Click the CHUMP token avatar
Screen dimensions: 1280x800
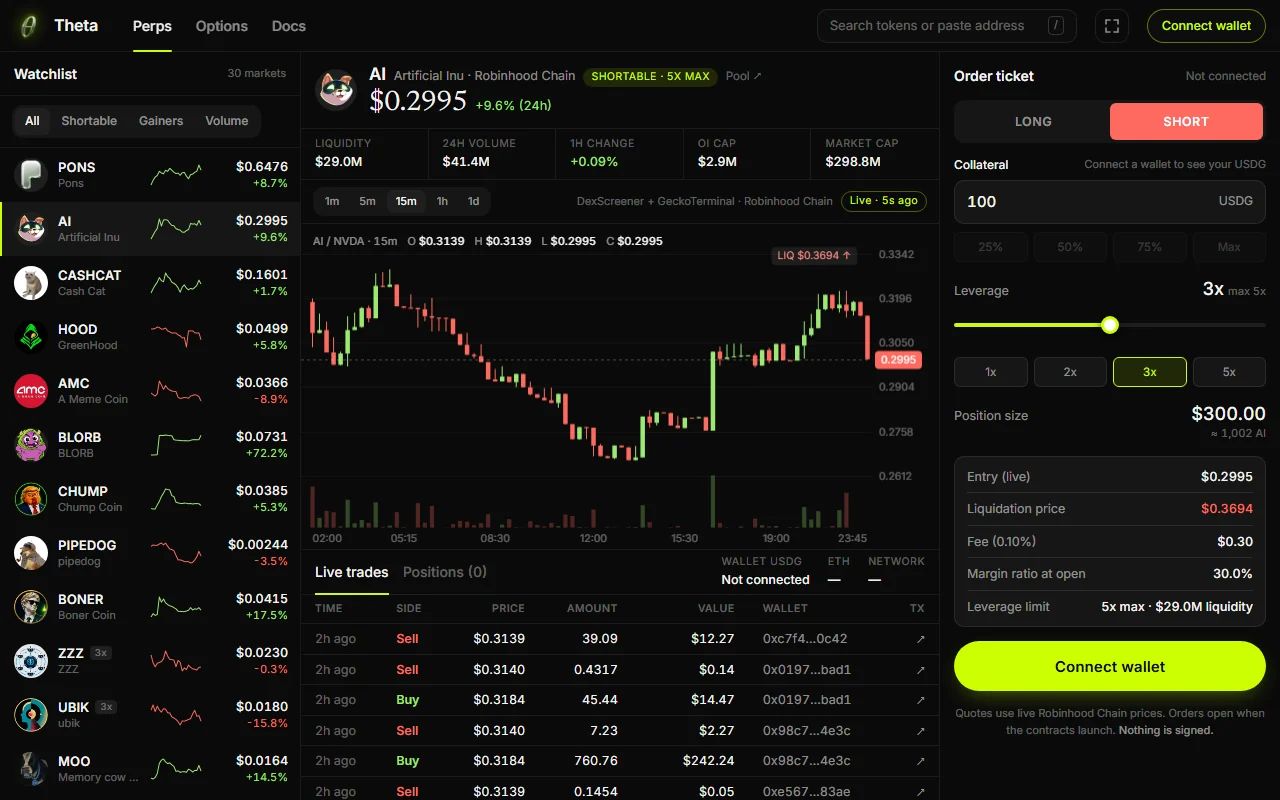(x=31, y=499)
